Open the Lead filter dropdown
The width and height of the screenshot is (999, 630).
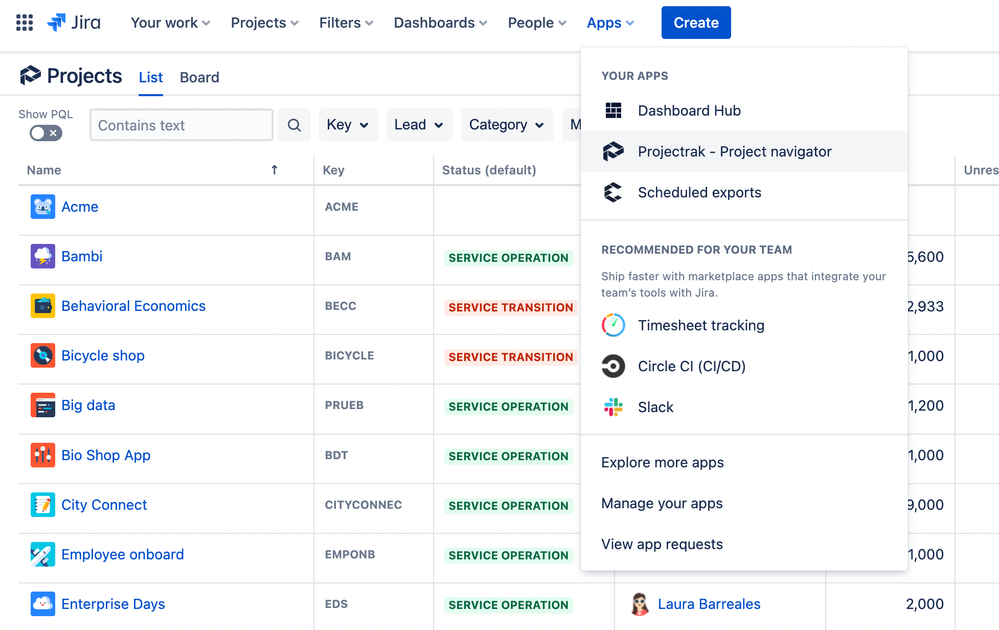coord(419,125)
